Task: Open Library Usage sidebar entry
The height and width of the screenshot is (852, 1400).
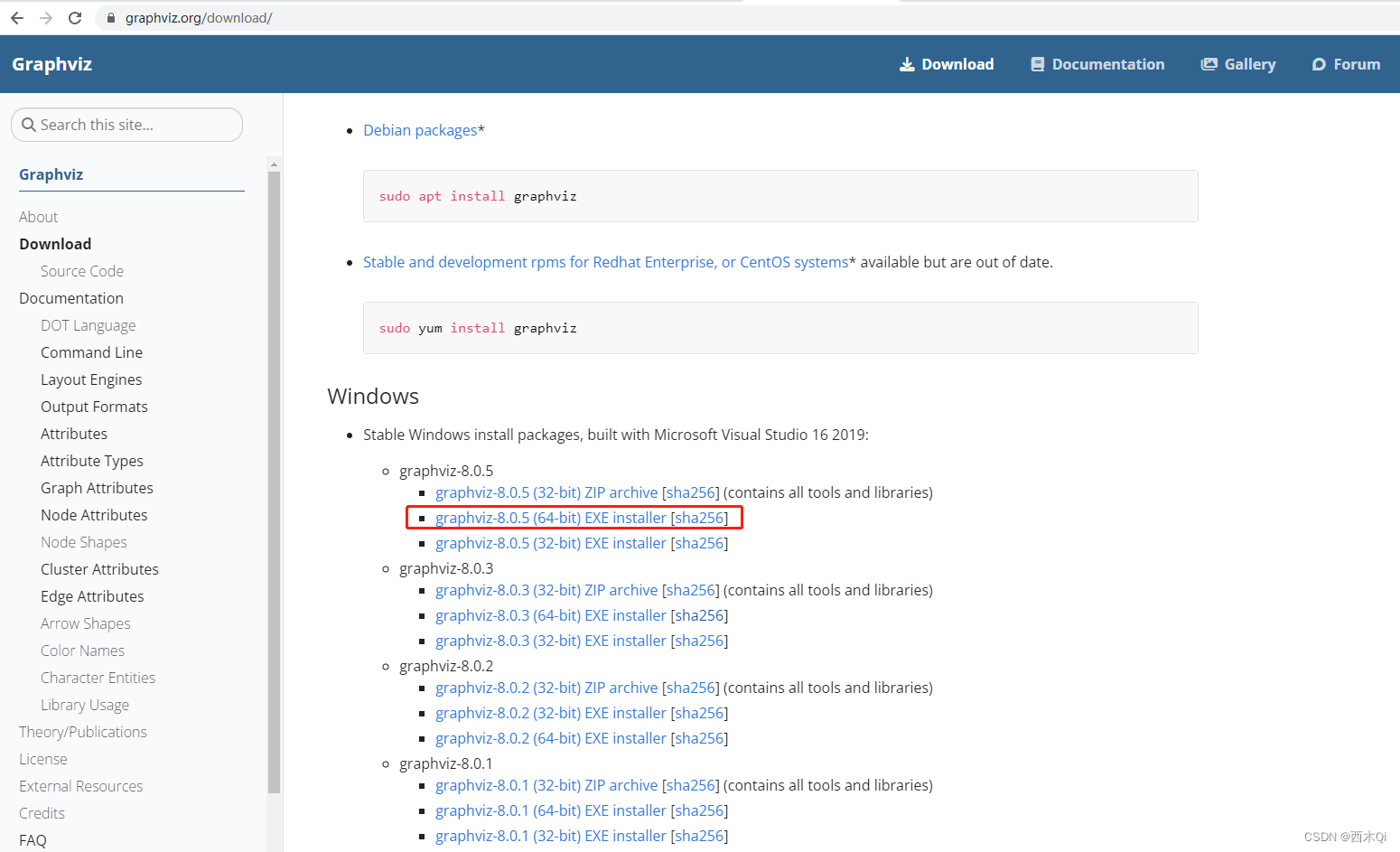Action: point(85,705)
